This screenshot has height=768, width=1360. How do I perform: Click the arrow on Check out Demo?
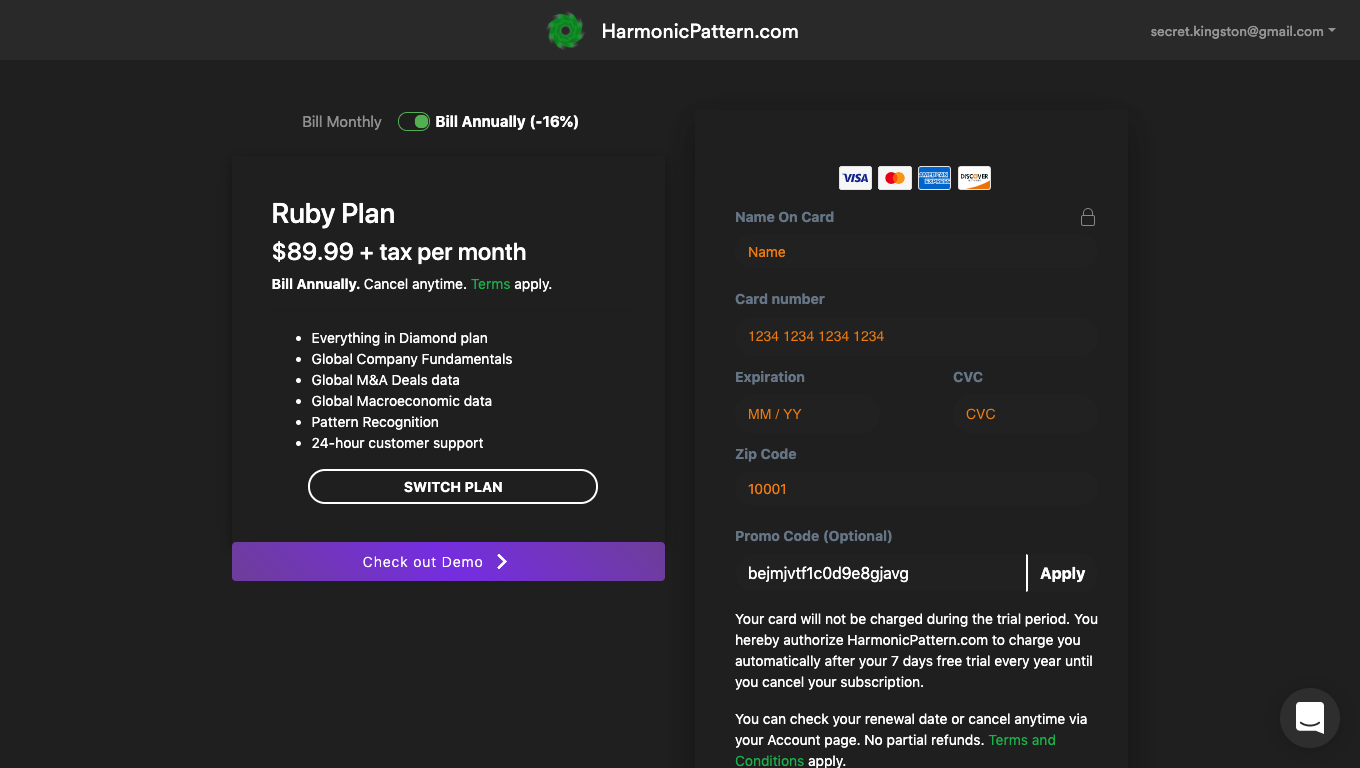(x=502, y=562)
